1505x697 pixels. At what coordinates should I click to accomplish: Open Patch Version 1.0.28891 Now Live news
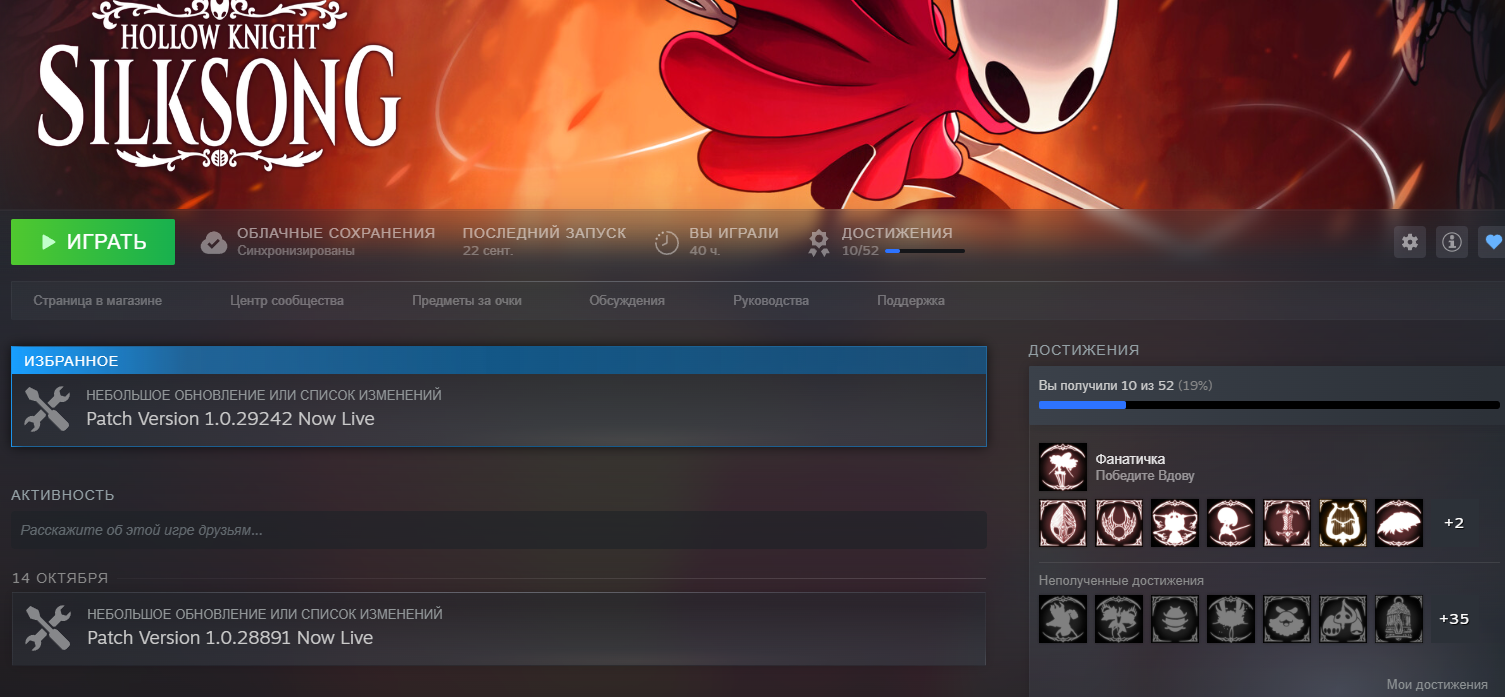230,638
